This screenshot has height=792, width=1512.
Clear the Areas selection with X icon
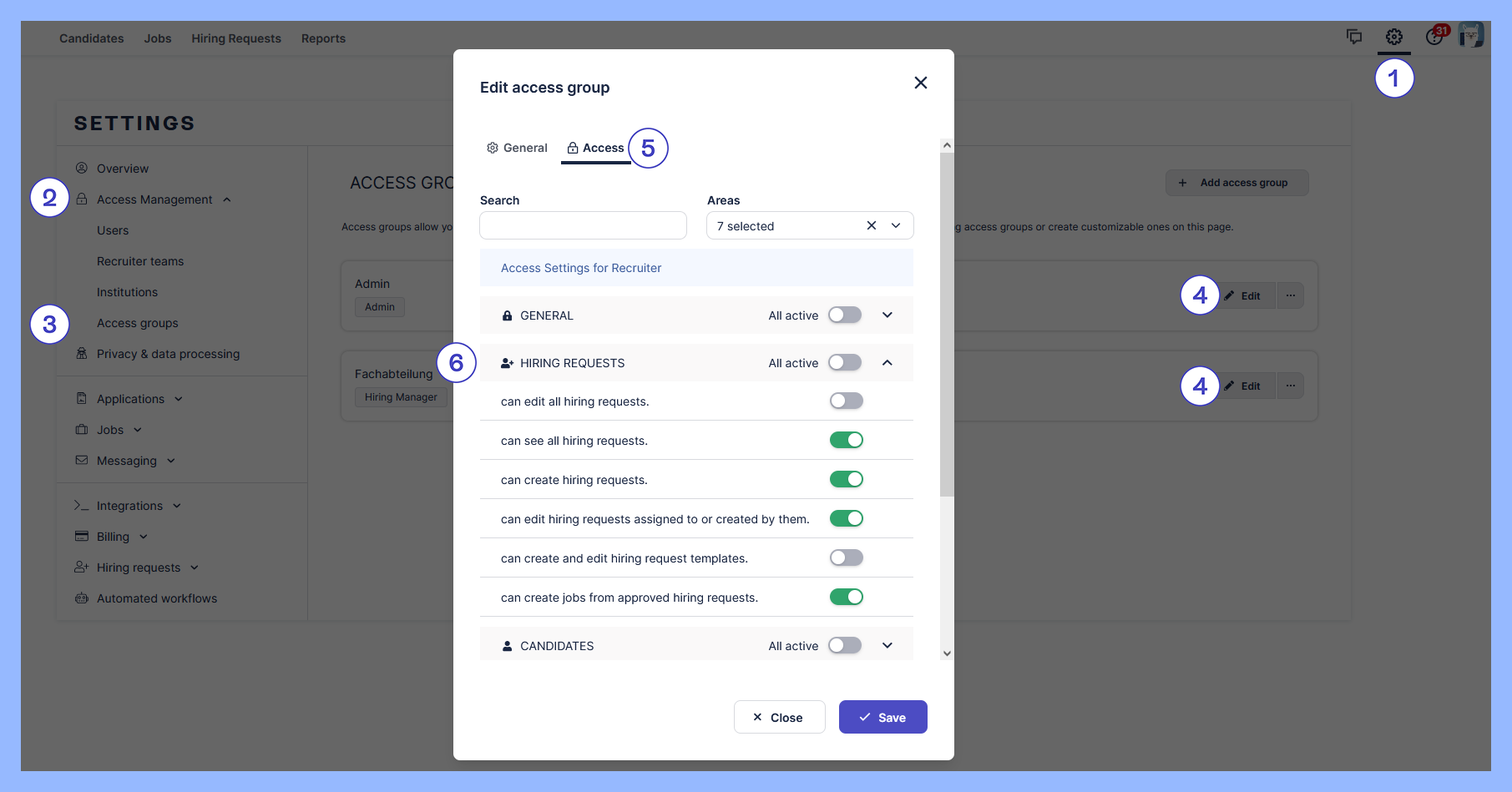(871, 226)
